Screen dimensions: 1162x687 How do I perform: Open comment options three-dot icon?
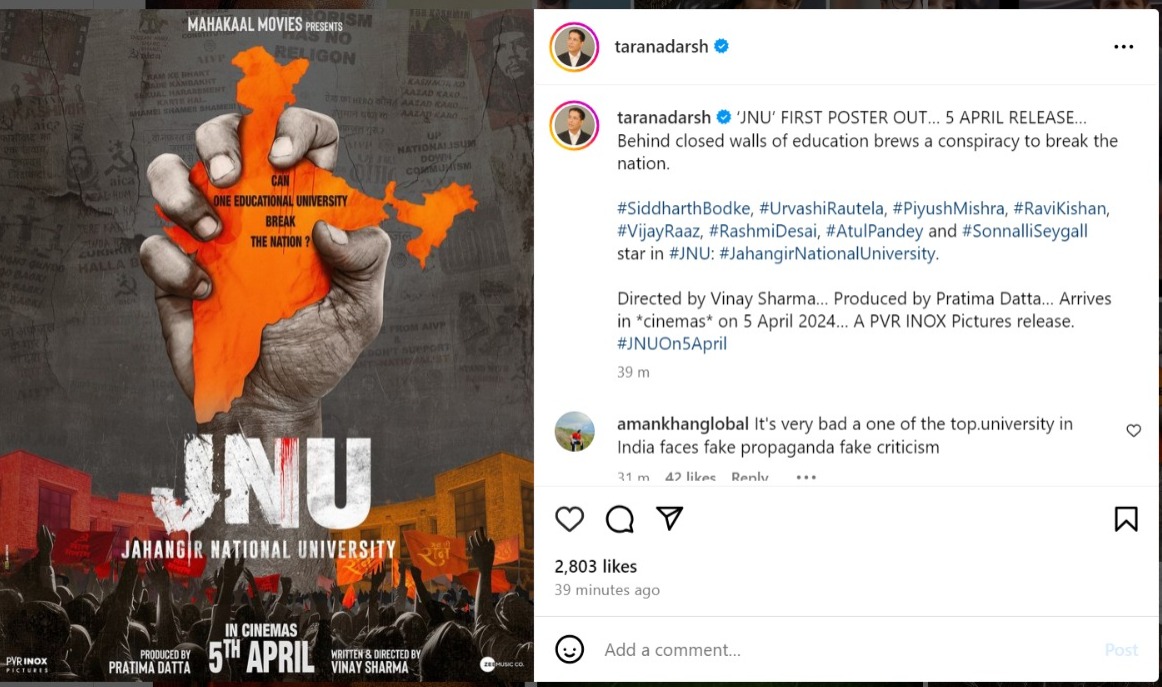pyautogui.click(x=806, y=477)
